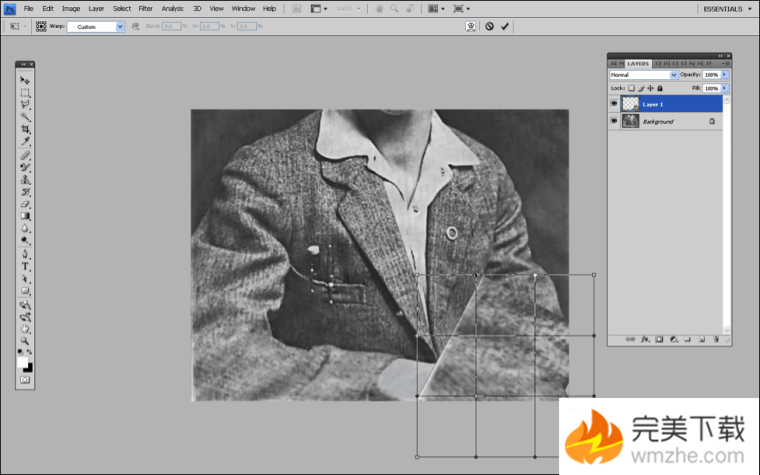Select the Type tool

tap(25, 267)
